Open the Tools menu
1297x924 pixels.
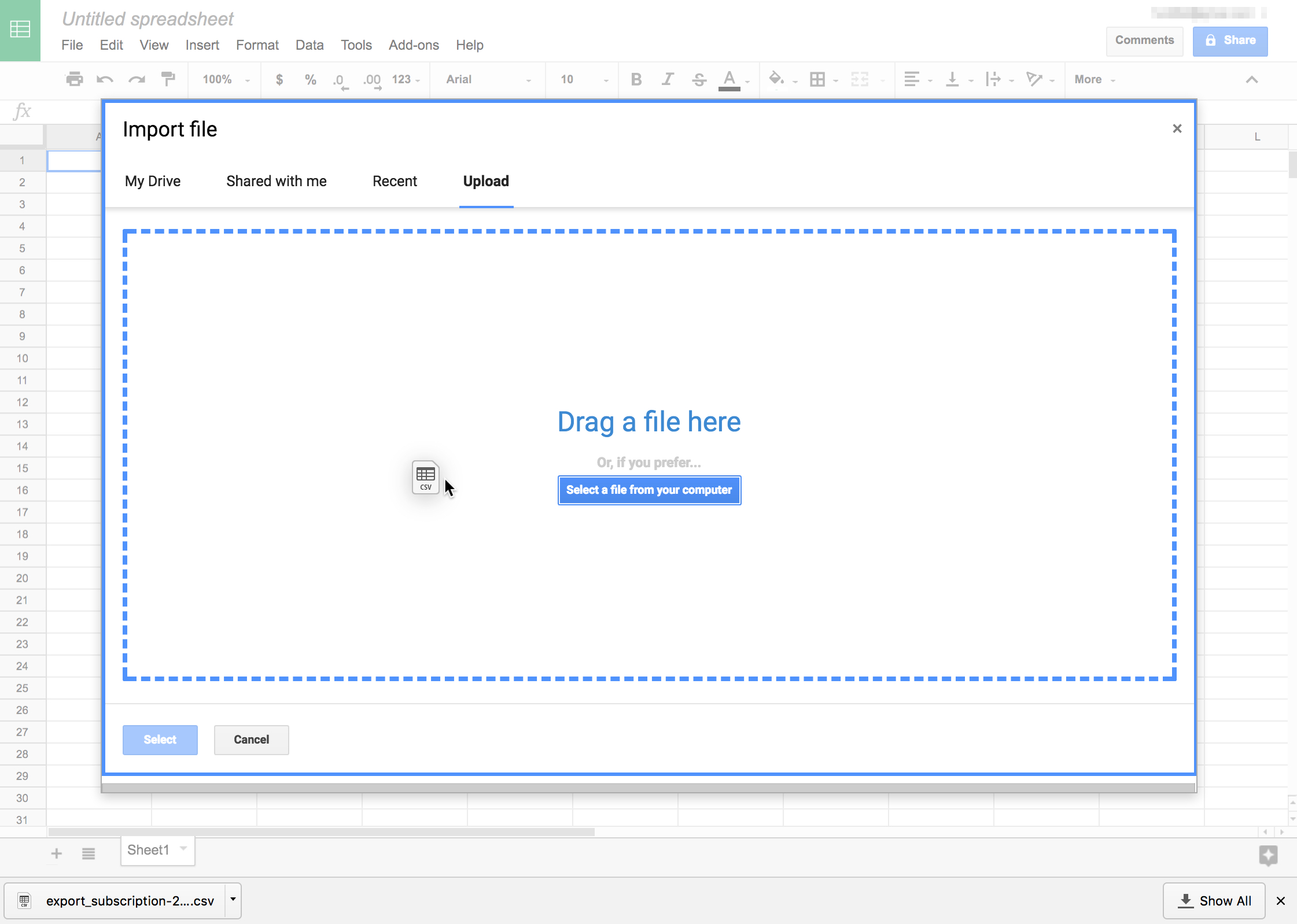(356, 45)
